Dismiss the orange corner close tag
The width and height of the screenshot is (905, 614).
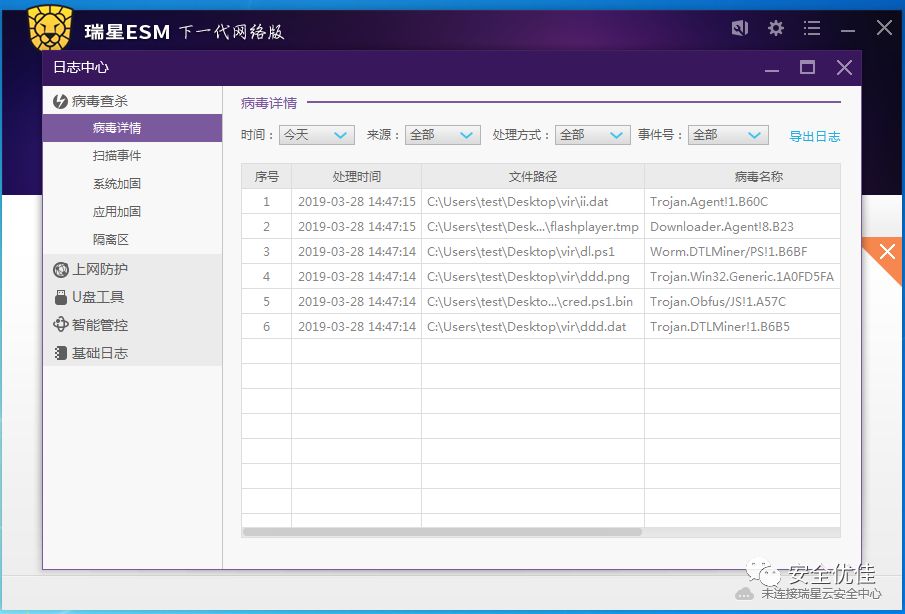click(887, 252)
